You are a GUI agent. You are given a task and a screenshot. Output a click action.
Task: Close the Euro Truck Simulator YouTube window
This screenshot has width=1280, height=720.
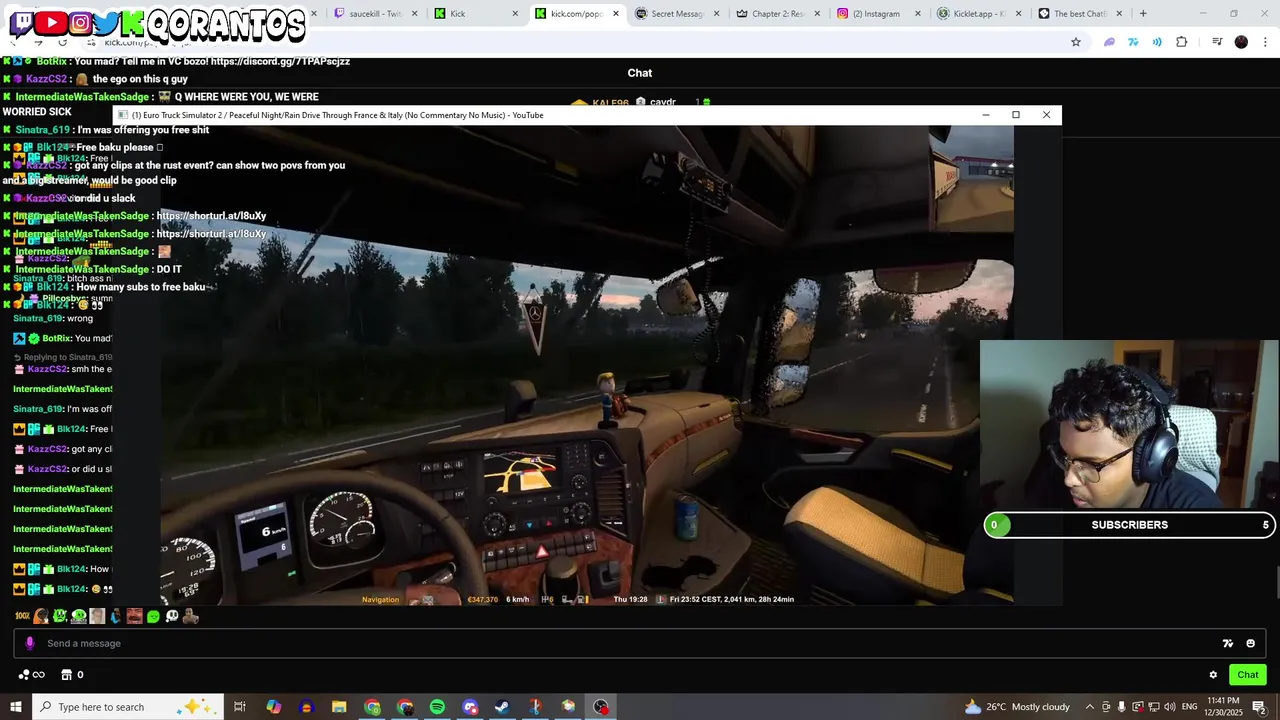(x=1046, y=115)
